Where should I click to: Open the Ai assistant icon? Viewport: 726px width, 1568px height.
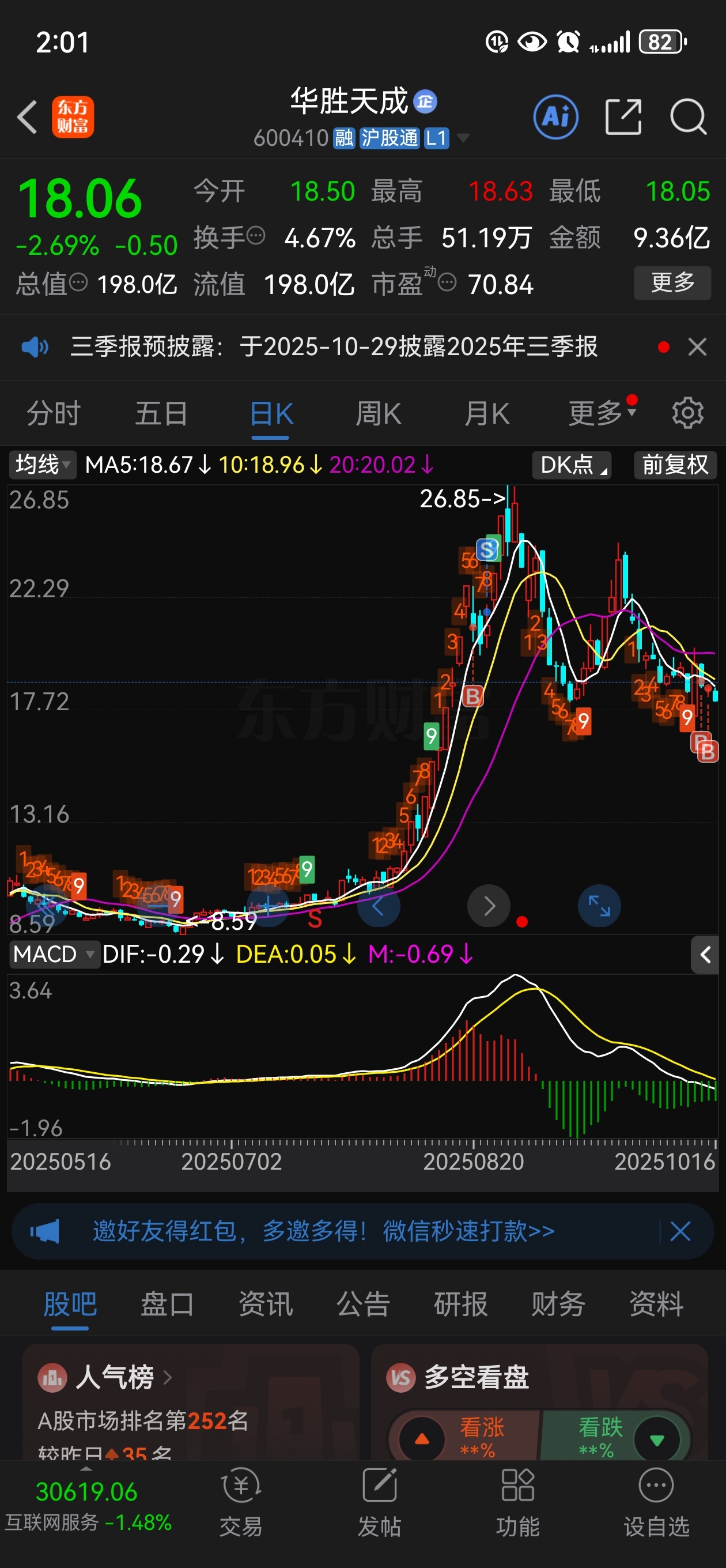coord(555,116)
